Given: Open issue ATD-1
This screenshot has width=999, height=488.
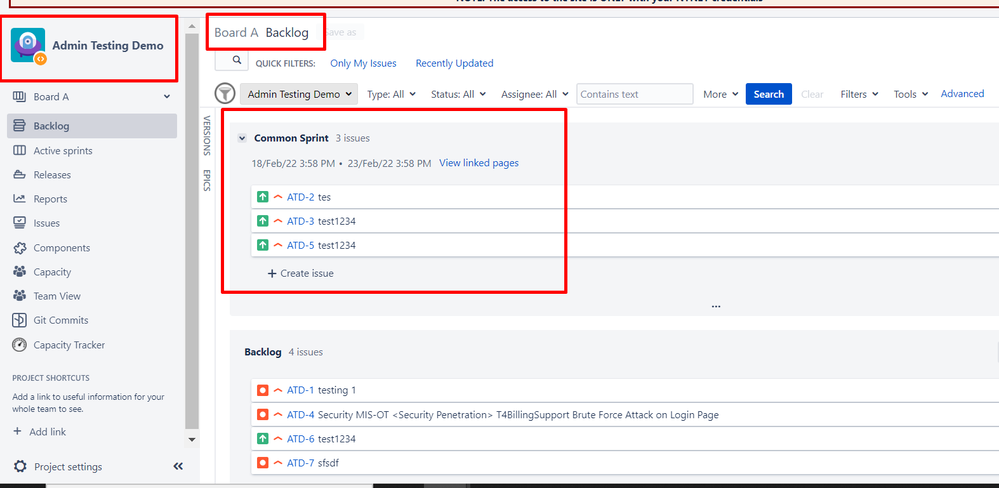Looking at the screenshot, I should [300, 390].
